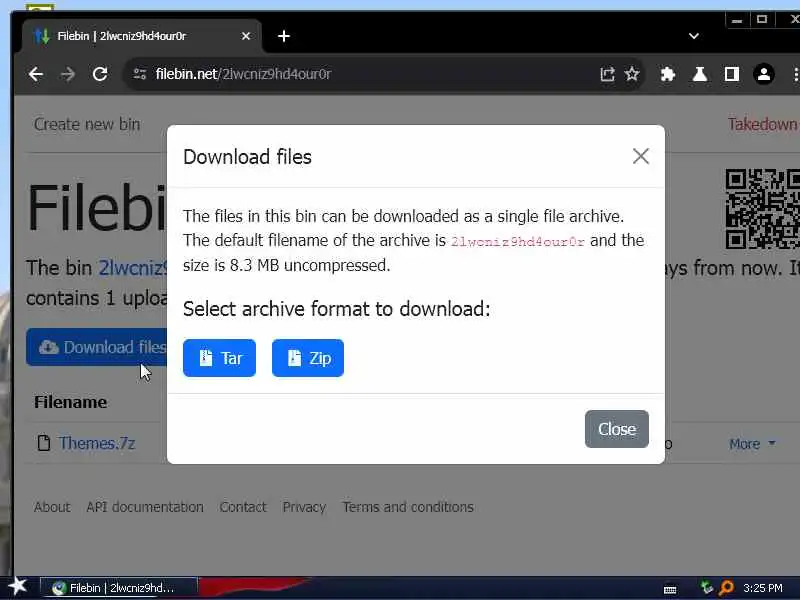
Task: Click the Create new bin link
Action: click(87, 124)
